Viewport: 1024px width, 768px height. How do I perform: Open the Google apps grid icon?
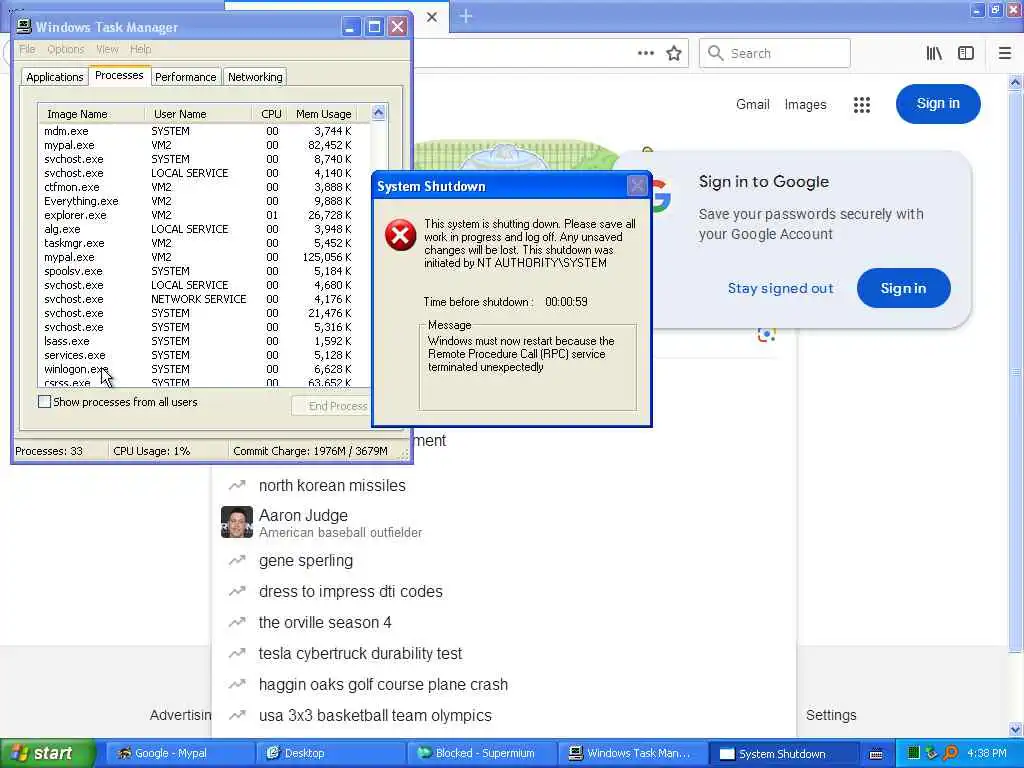coord(862,104)
